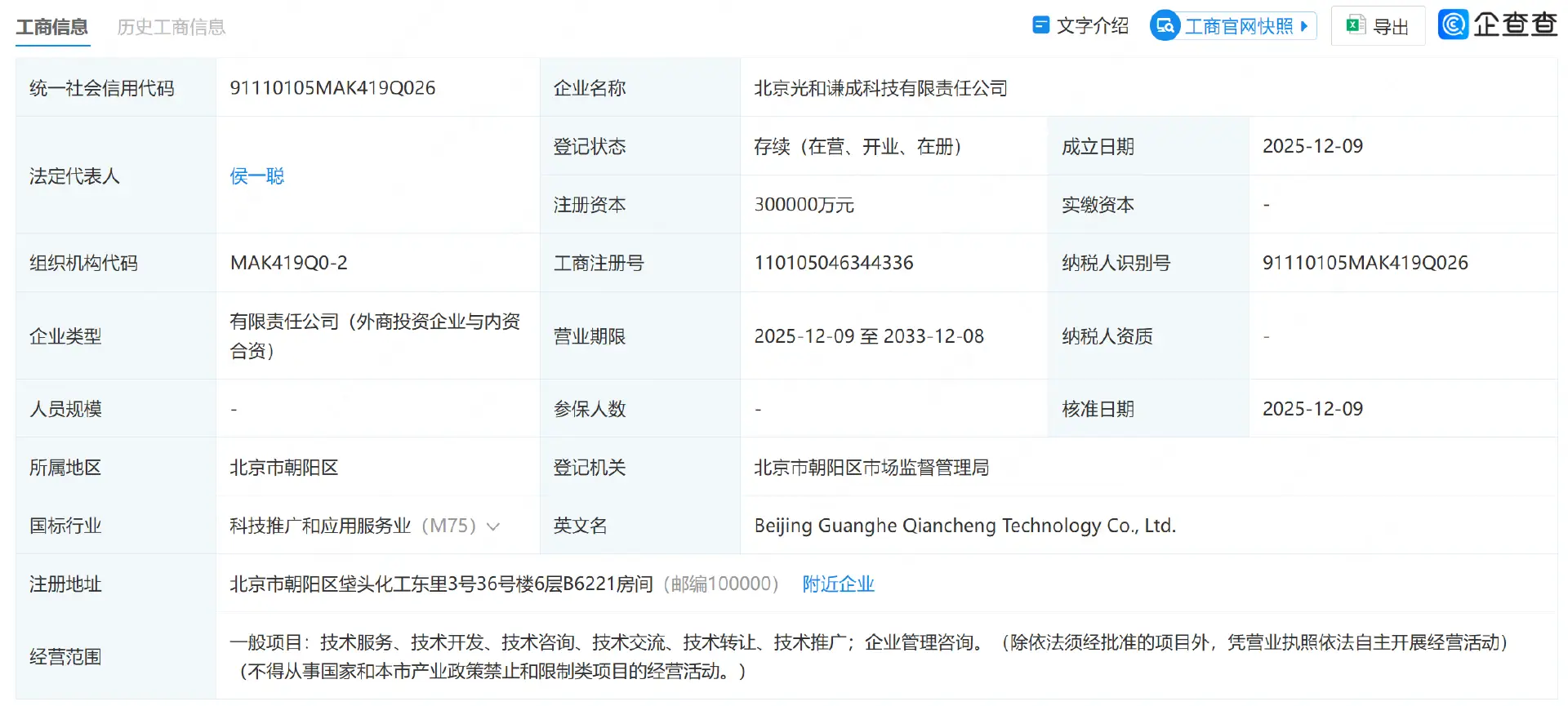The image size is (1568, 706).
Task: Click the Excel icon for 导出
Action: point(1356,25)
